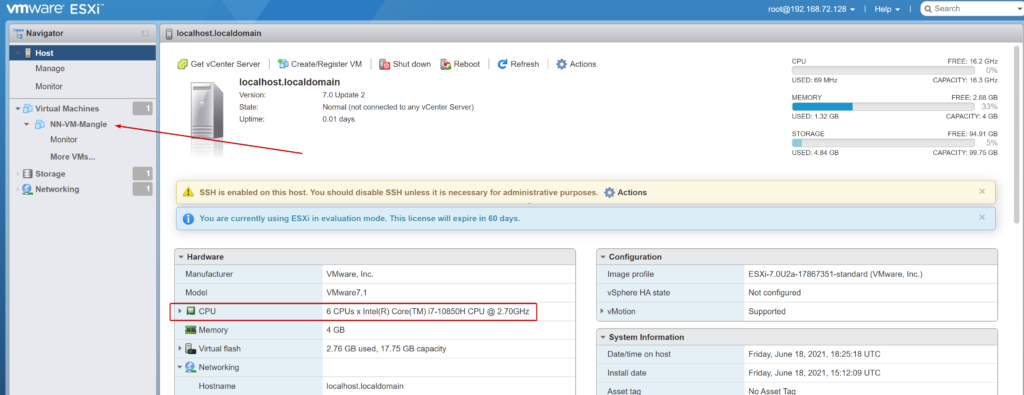Click the Virtual Machines icon in Navigator

27,108
